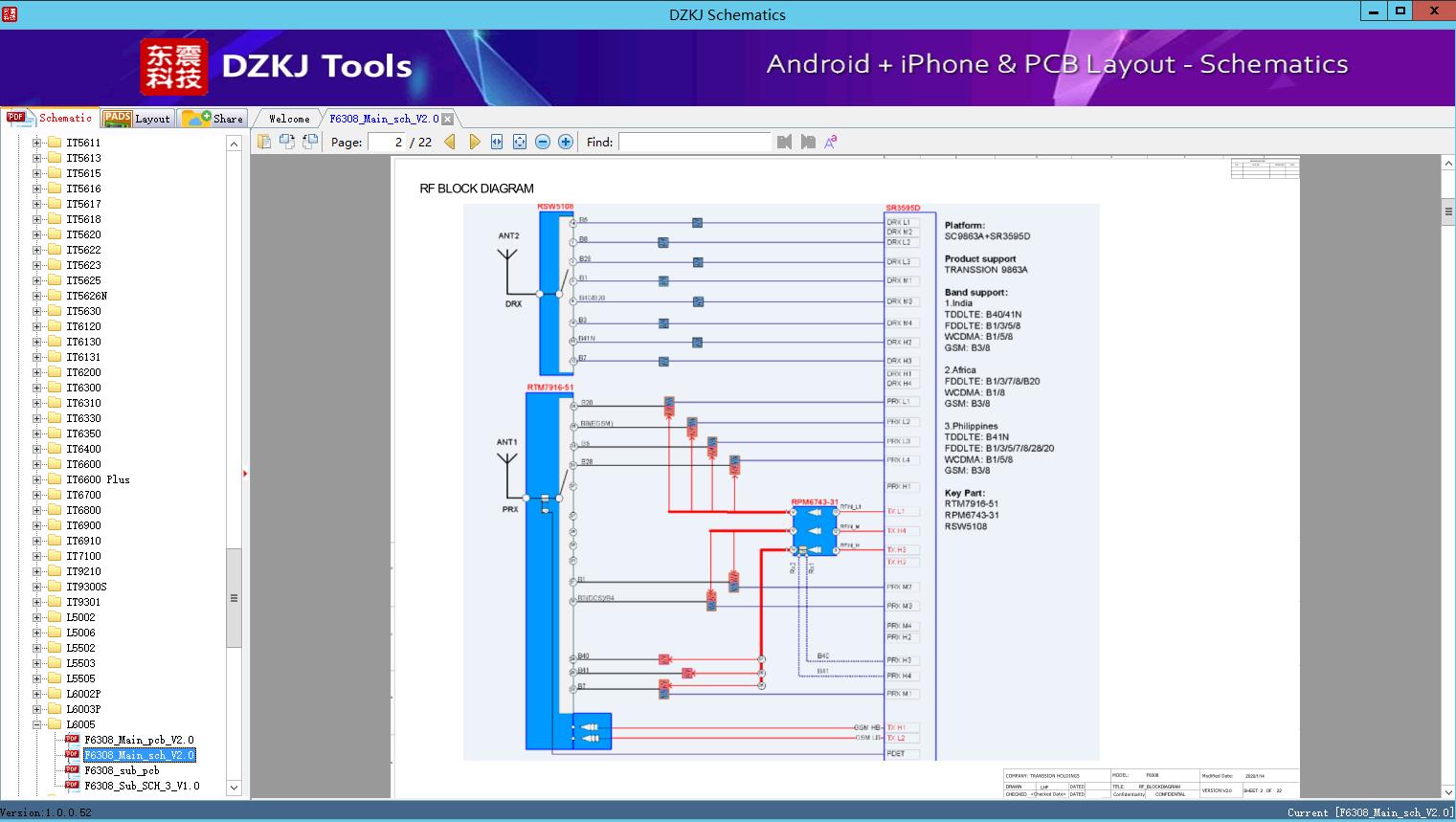Select the IT5625 folder in tree
Image resolution: width=1456 pixels, height=822 pixels.
pyautogui.click(x=83, y=280)
